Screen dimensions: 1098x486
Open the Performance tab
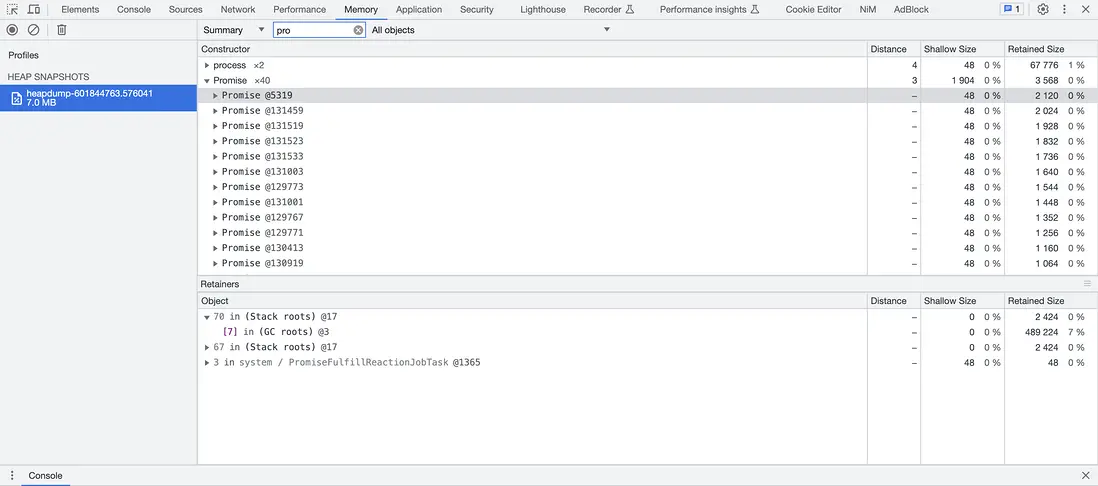click(x=300, y=9)
